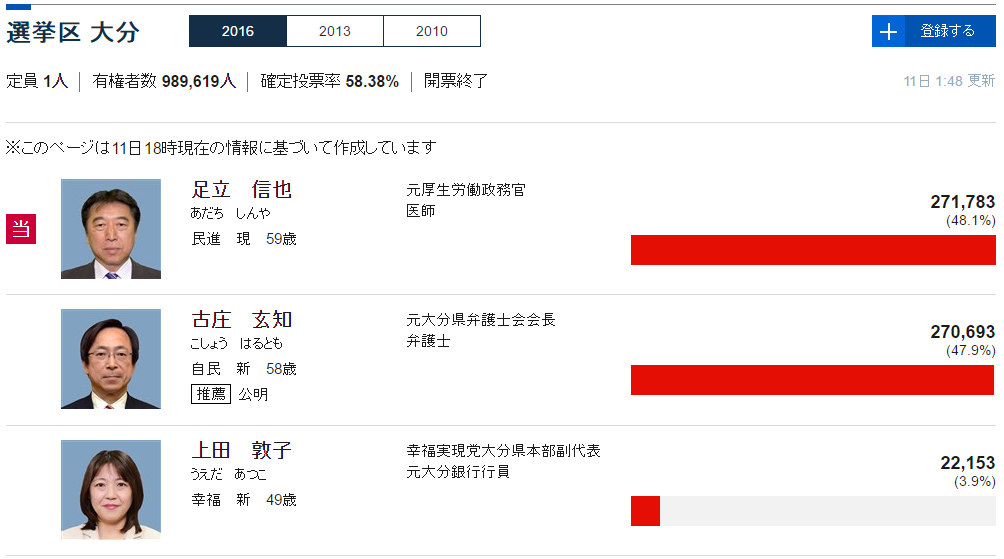Screen dimensions: 1004x559
Task: Click the 確定投票率 58.38% text
Action: (x=329, y=81)
